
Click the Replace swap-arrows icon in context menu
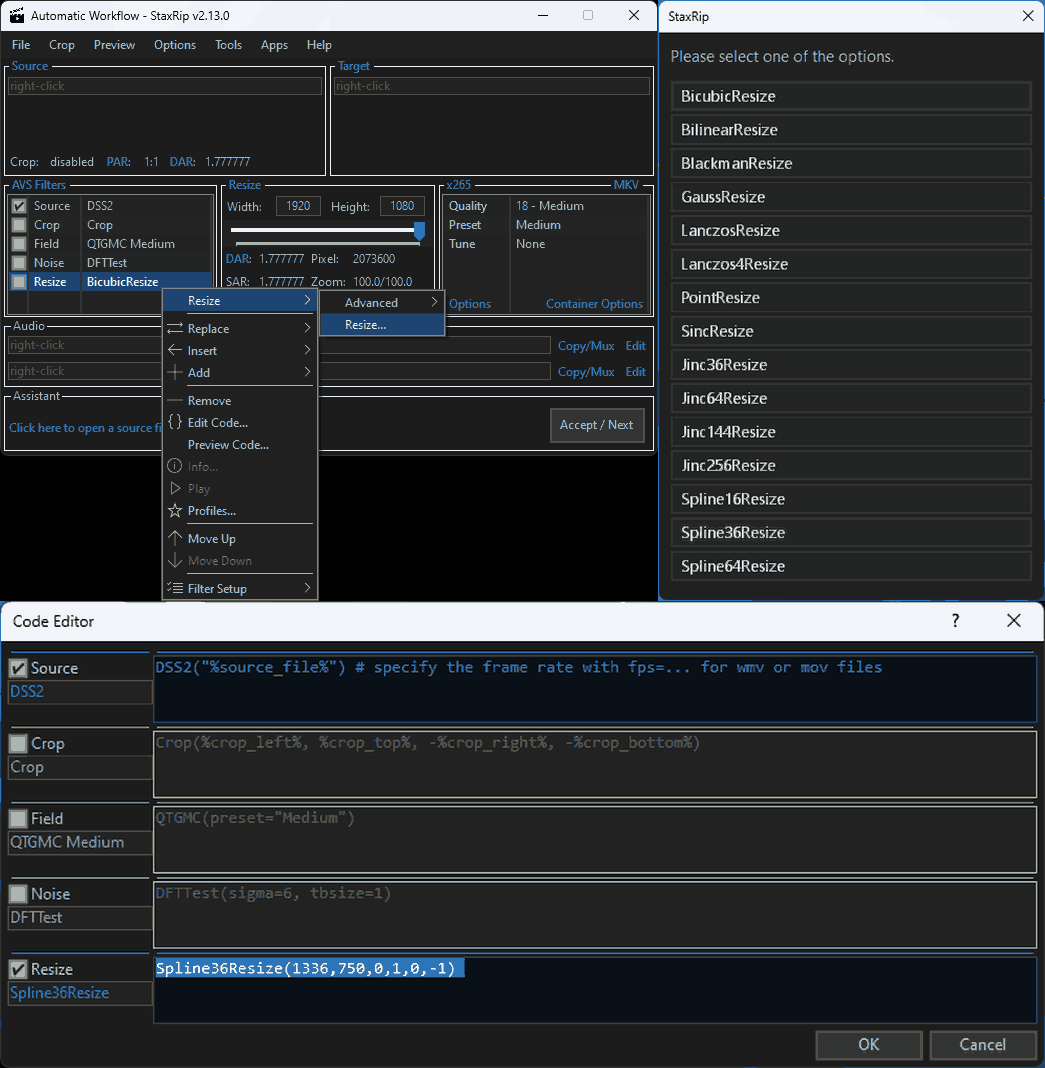tap(175, 328)
